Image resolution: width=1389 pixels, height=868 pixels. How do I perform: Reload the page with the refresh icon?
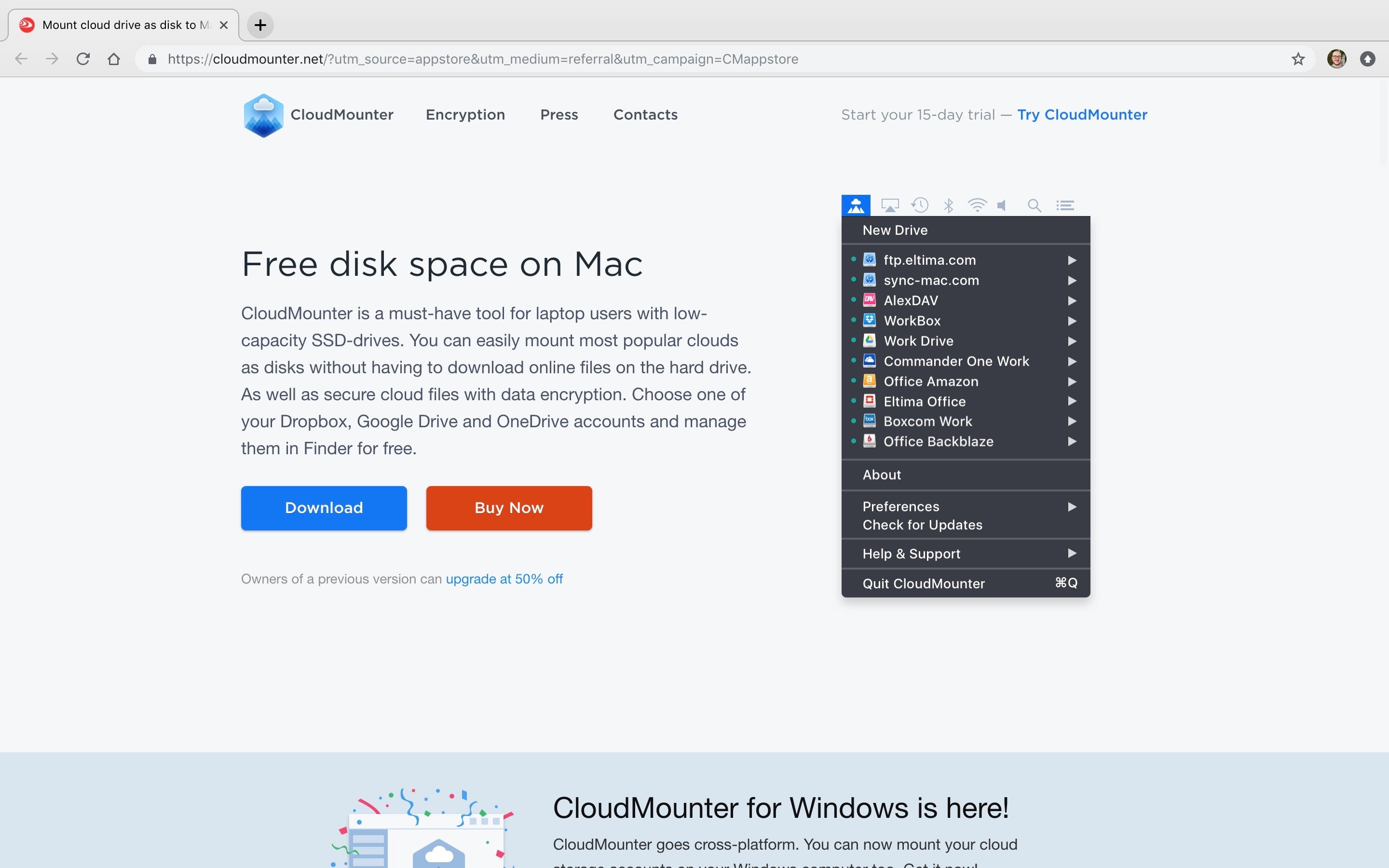[x=83, y=59]
